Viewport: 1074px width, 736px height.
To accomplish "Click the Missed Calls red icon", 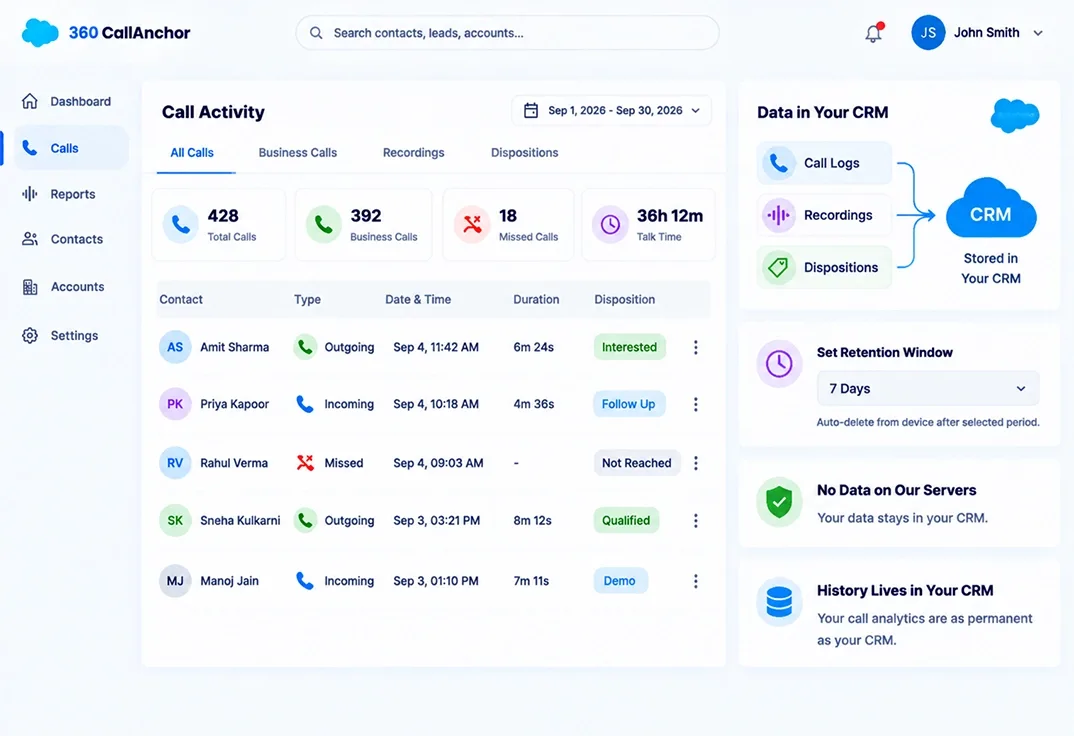I will 472,224.
